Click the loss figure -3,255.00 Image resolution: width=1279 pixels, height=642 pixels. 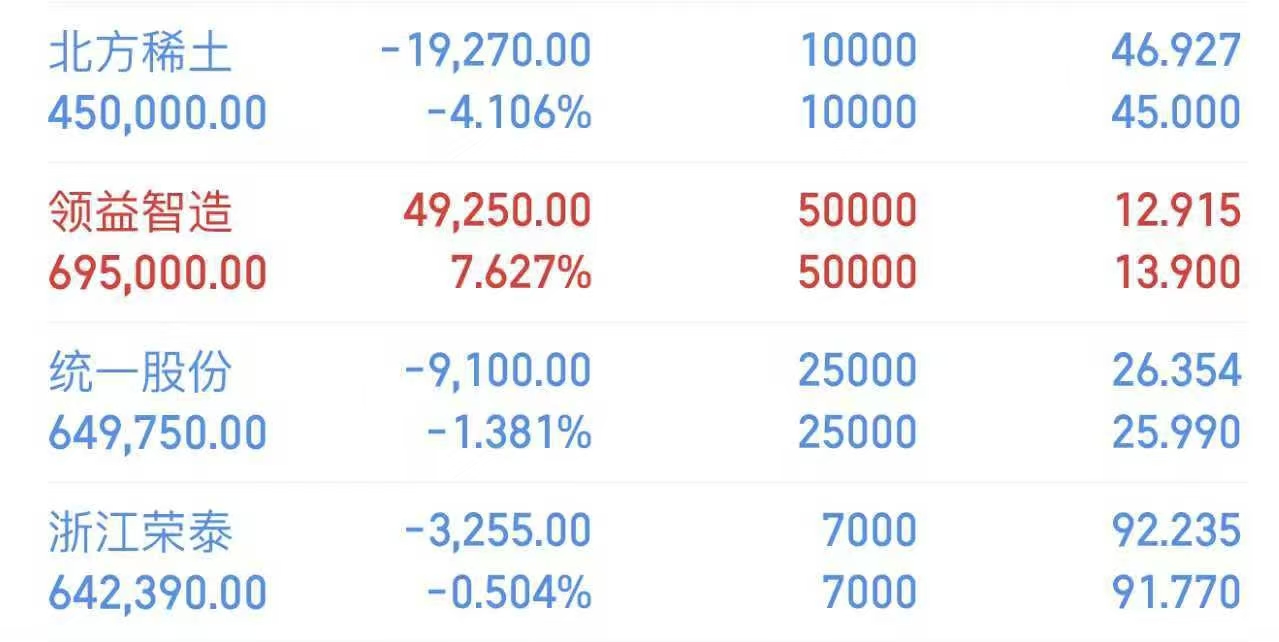point(497,532)
